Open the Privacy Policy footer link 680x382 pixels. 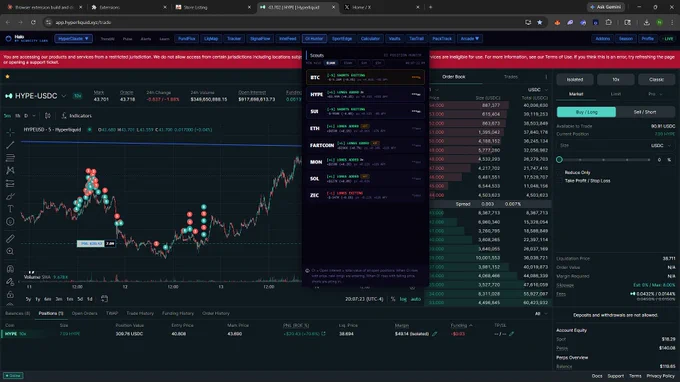pos(660,376)
